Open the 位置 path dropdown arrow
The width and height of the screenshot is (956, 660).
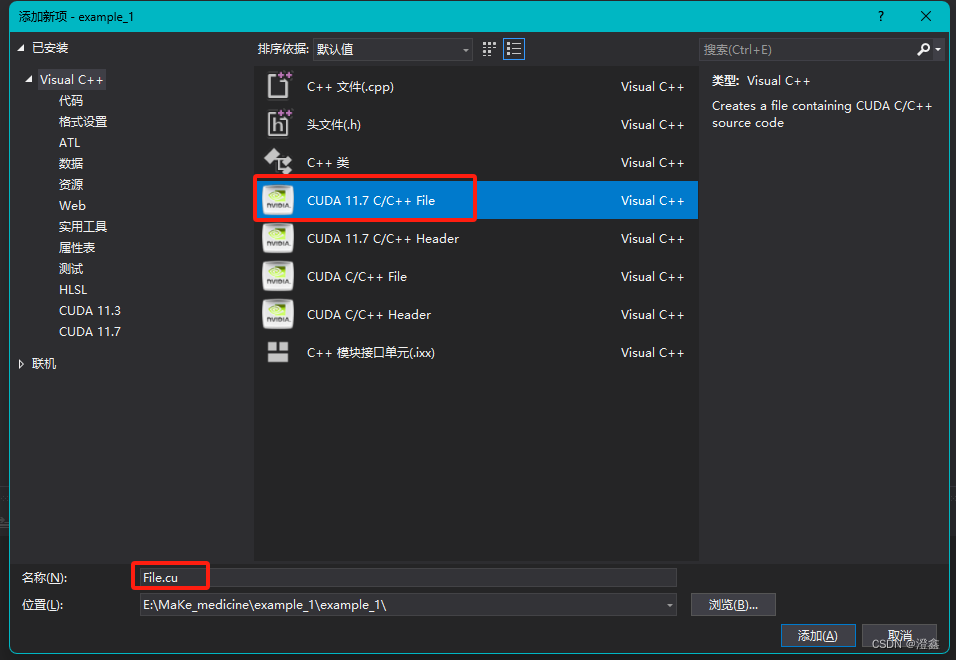tap(668, 604)
